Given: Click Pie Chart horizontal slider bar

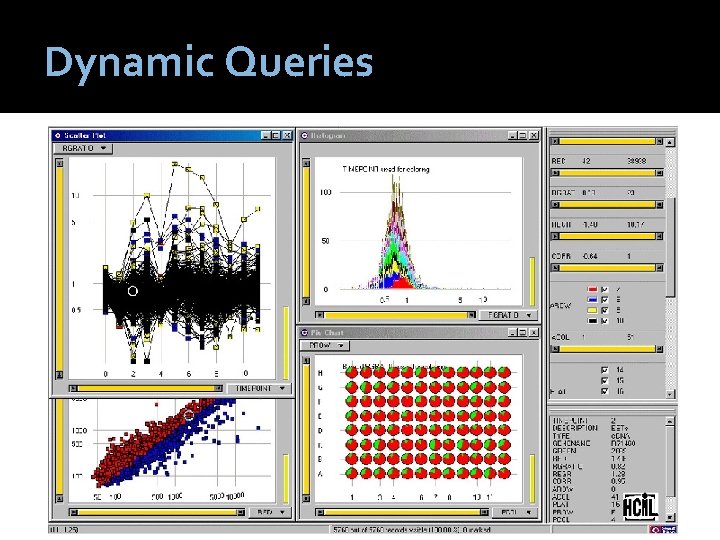Looking at the screenshot, I should 402,512.
